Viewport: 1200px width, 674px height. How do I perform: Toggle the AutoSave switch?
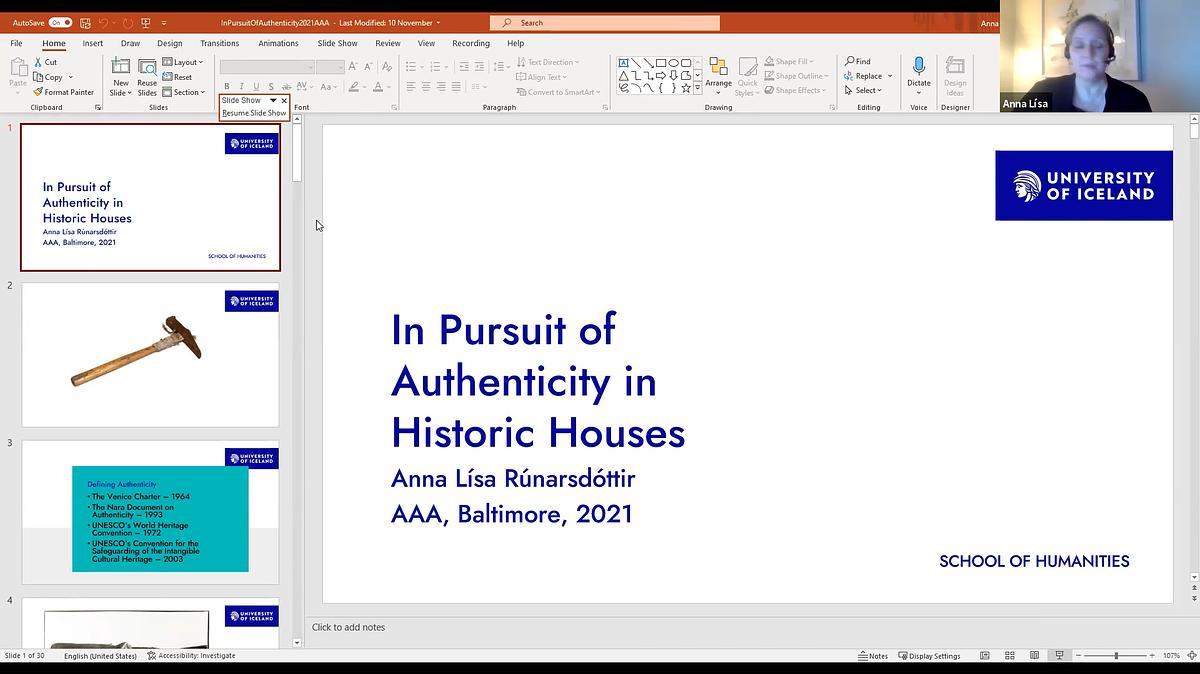coord(59,22)
